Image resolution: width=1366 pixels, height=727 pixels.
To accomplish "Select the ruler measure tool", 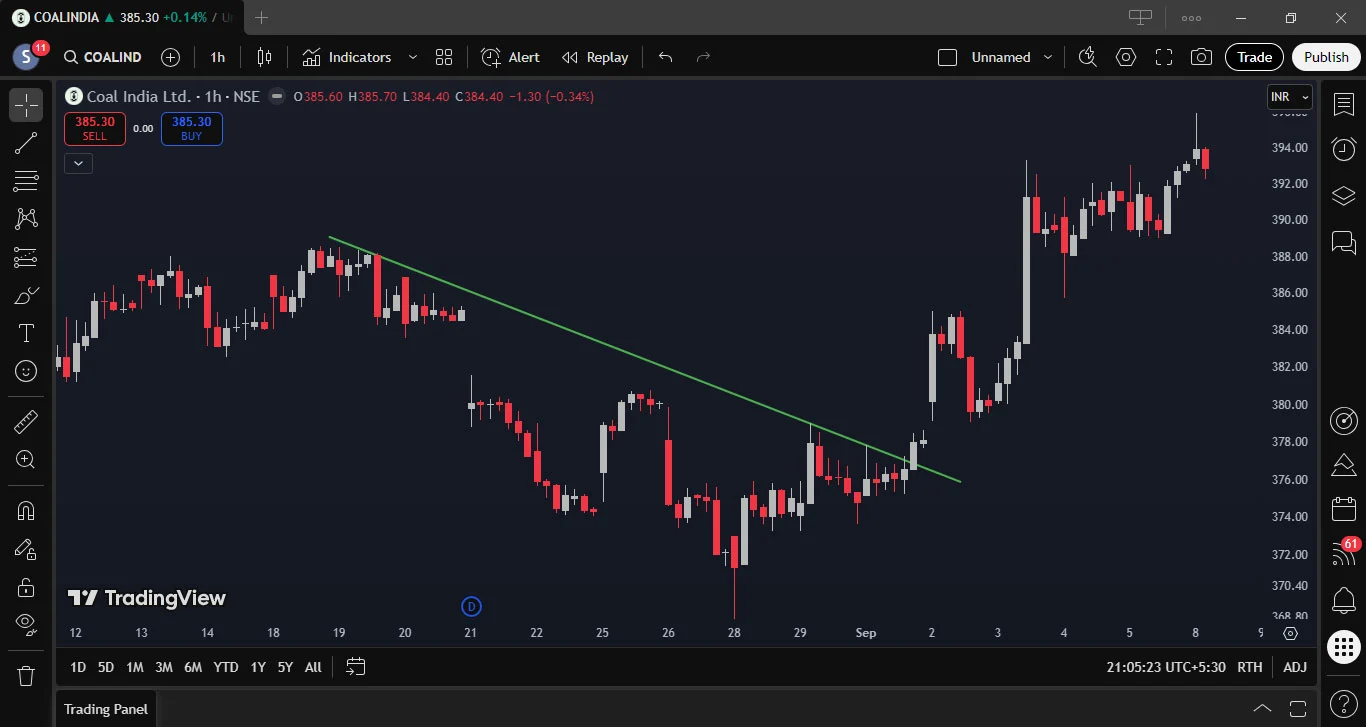I will [26, 422].
